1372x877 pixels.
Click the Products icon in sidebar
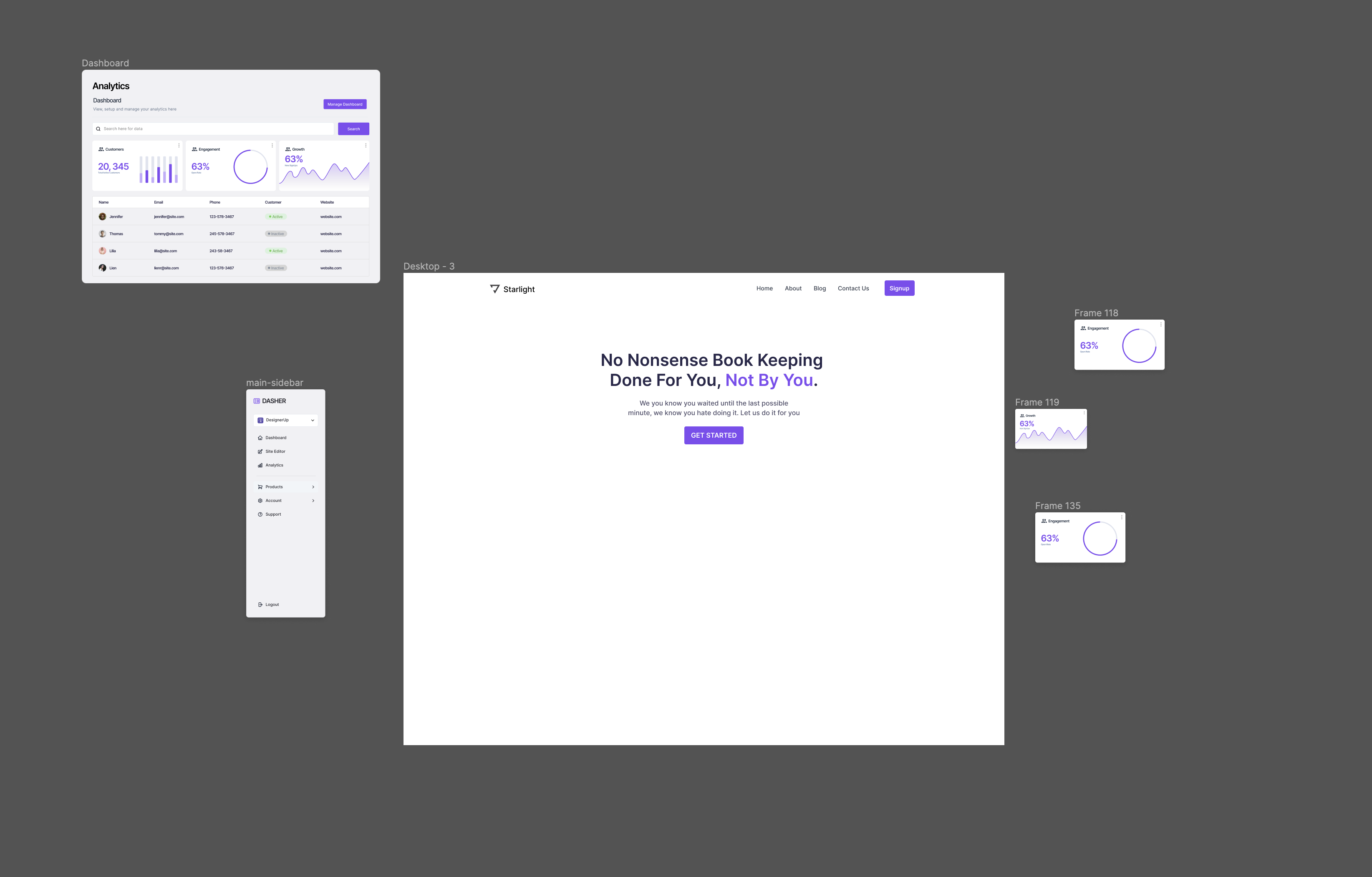tap(260, 487)
